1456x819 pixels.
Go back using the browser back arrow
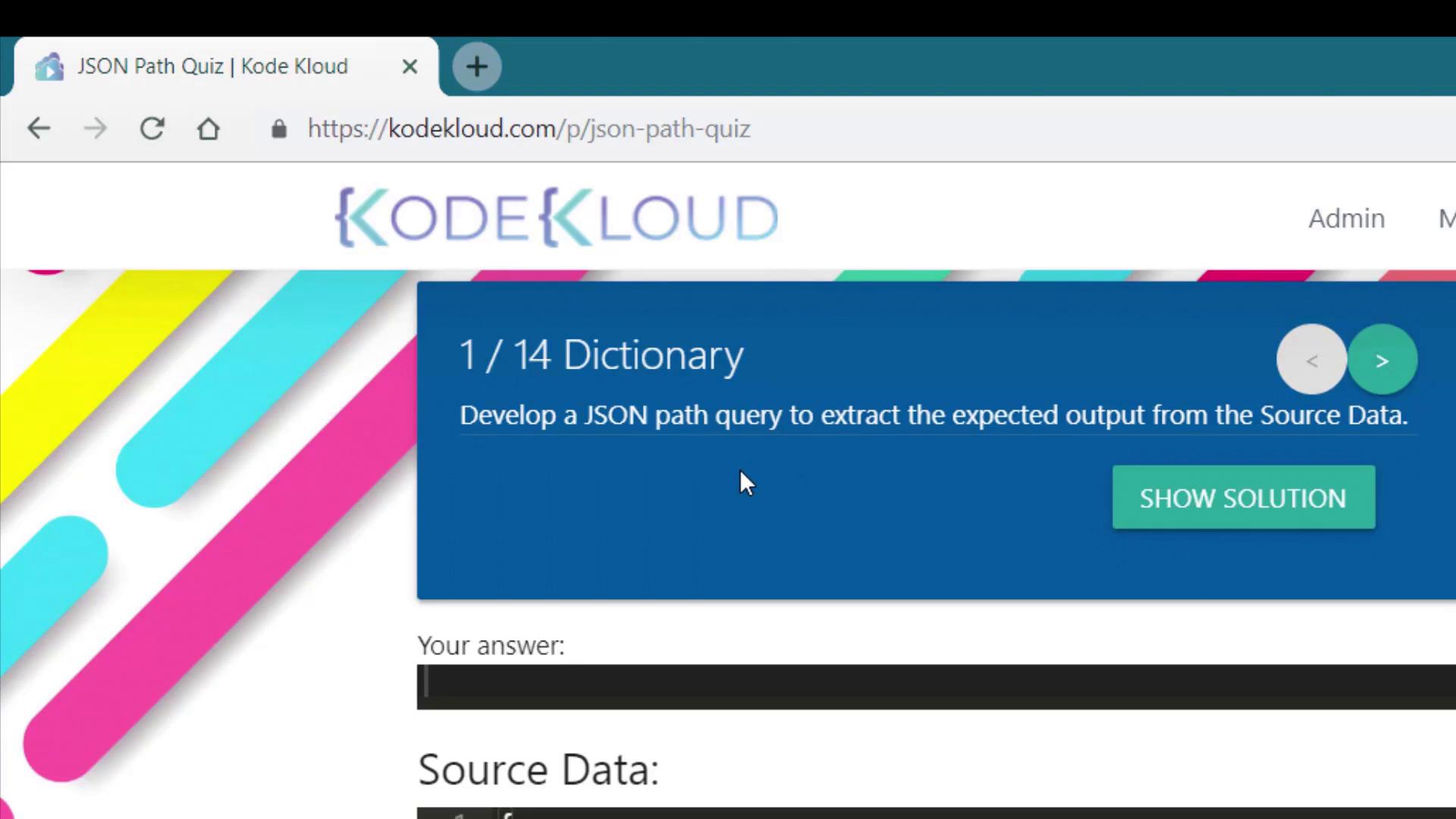coord(39,129)
